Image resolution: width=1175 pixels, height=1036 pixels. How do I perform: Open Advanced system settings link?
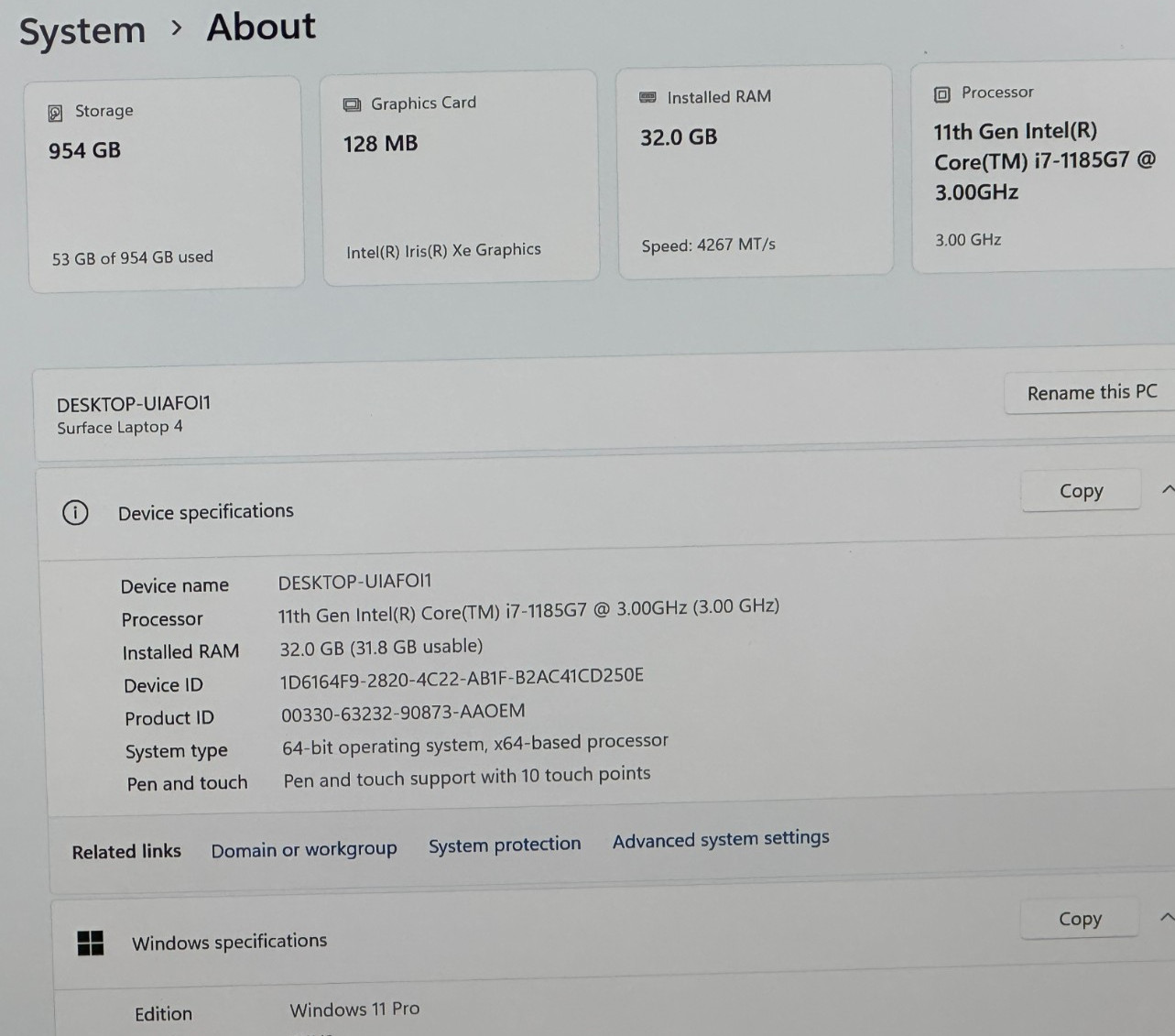pos(721,838)
